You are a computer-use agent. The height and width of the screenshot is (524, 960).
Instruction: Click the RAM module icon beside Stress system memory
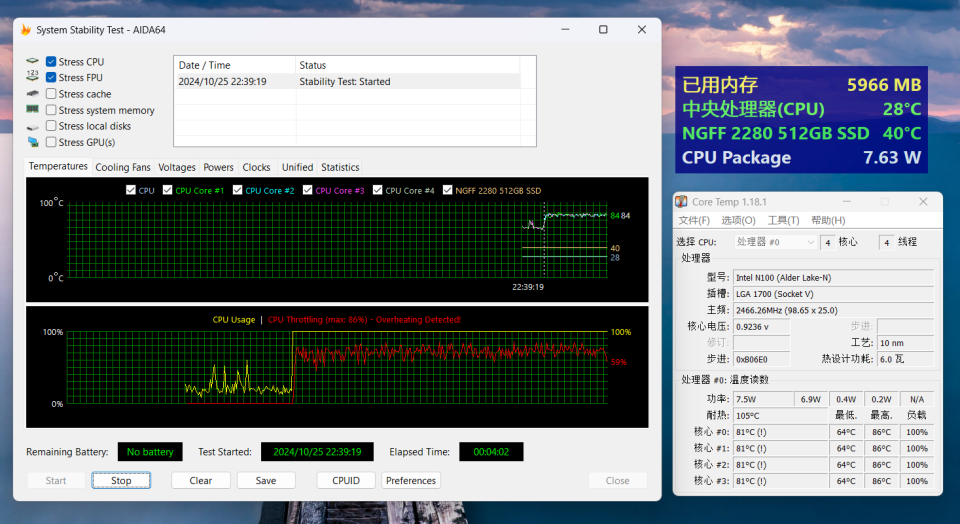pos(32,109)
